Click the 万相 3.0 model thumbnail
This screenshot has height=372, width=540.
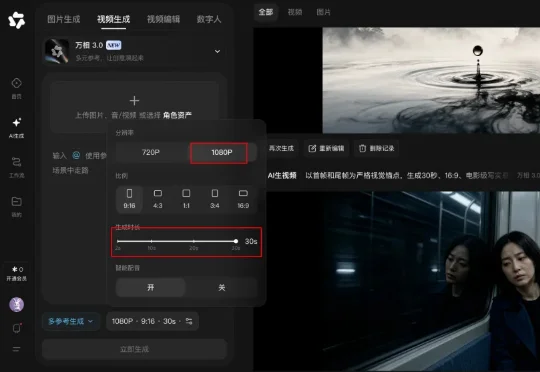click(x=57, y=51)
